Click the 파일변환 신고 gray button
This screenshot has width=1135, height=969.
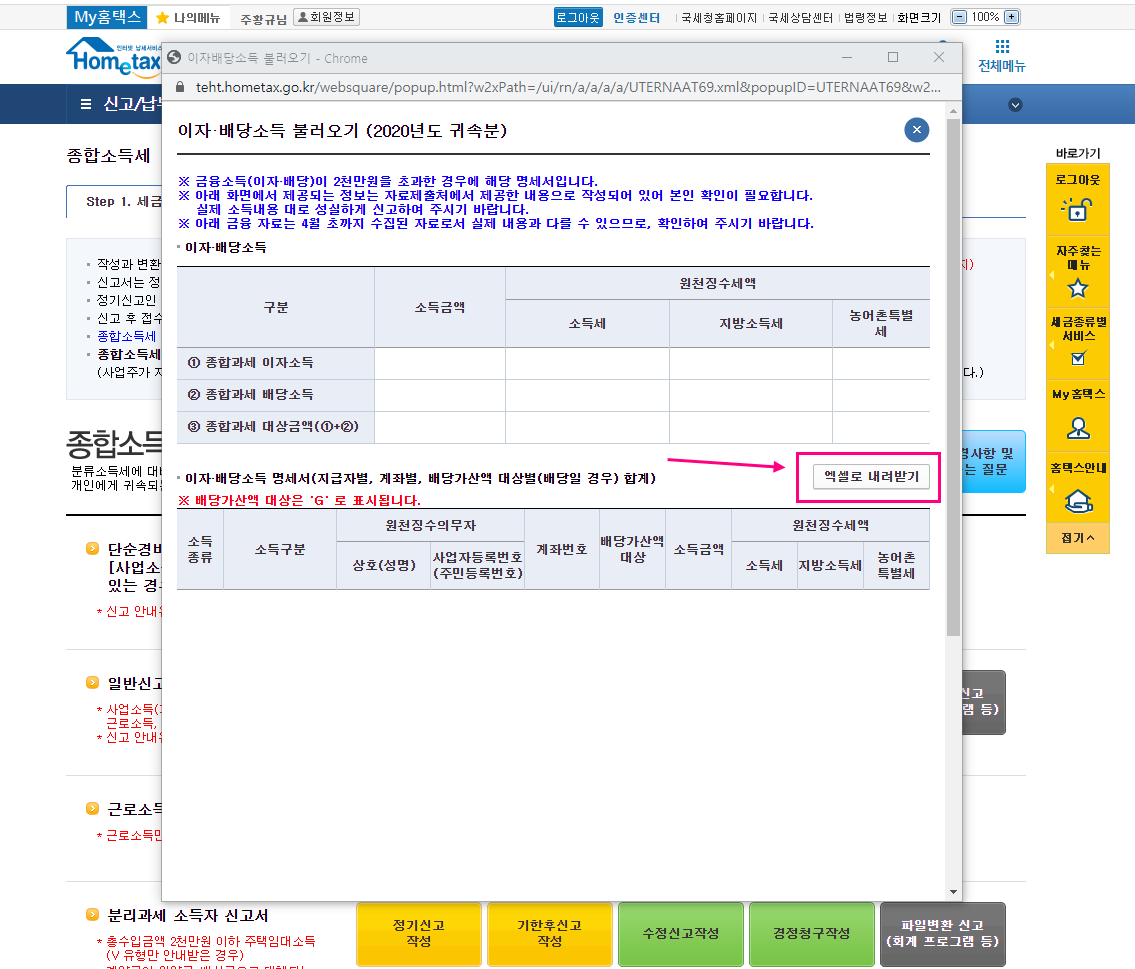[x=942, y=934]
